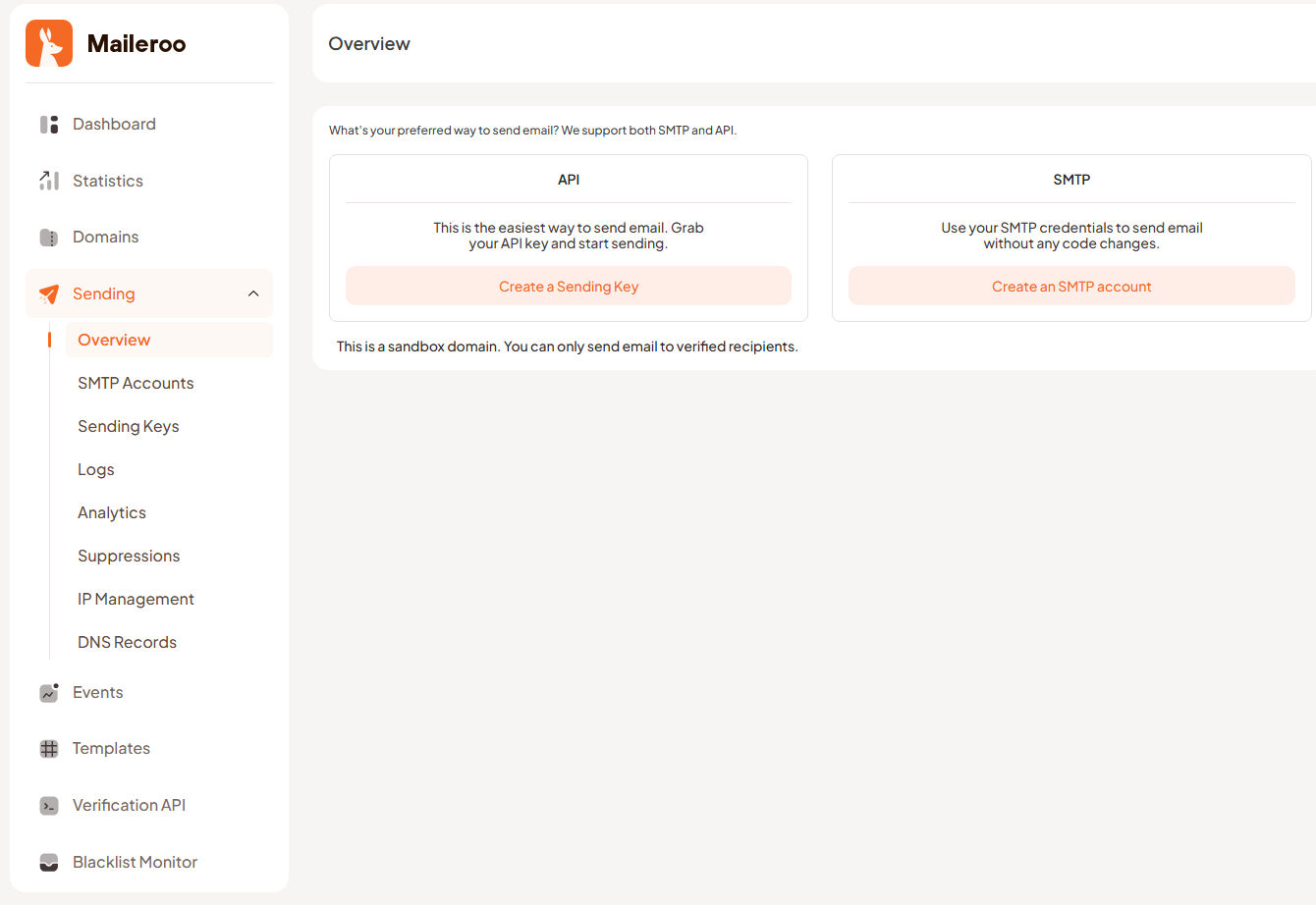Select the Sending paper-plane icon
This screenshot has height=905, width=1316.
48,293
